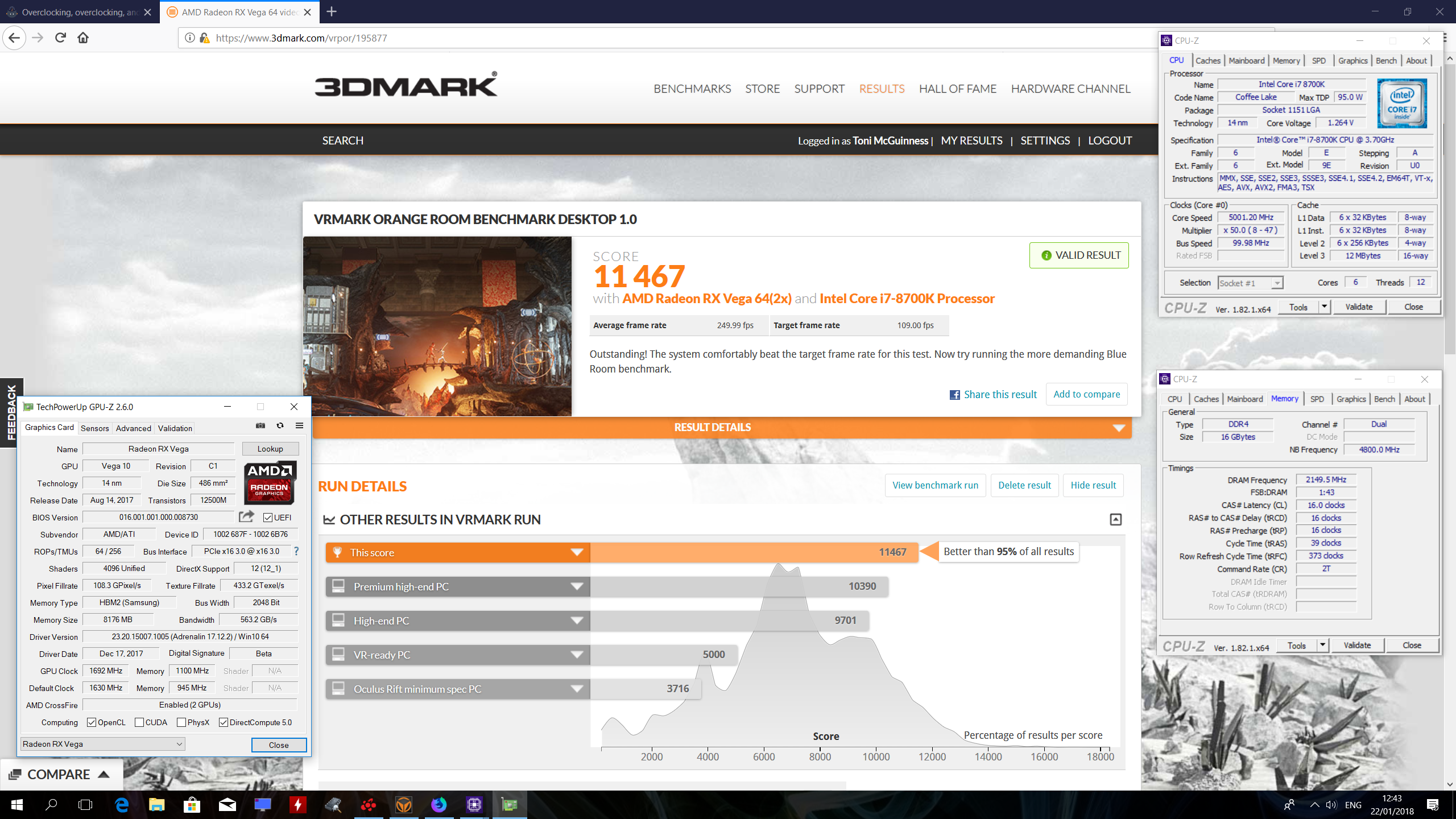Open Action Center notifications icon
This screenshot has width=1456, height=819.
(1433, 805)
